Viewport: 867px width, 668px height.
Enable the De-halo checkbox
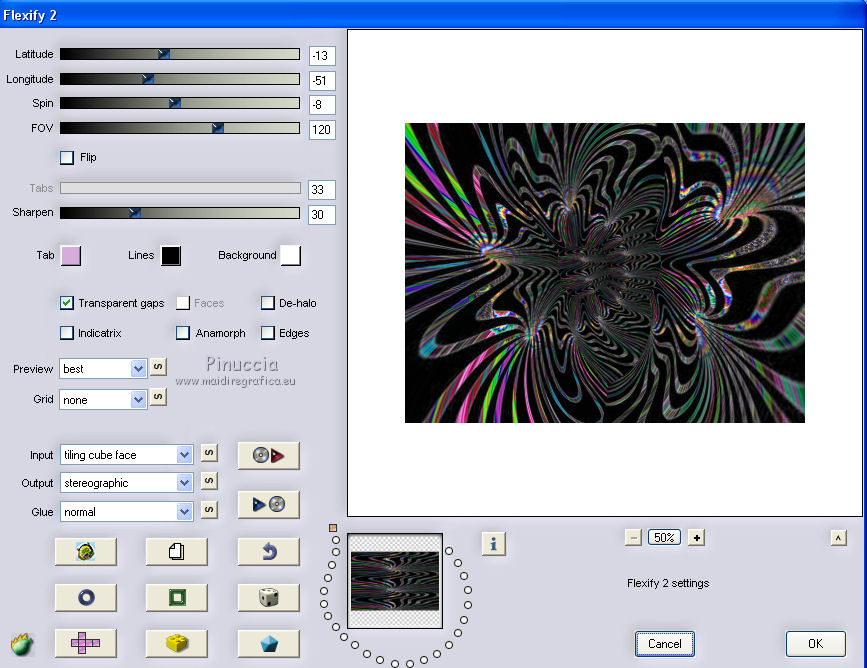click(x=268, y=303)
